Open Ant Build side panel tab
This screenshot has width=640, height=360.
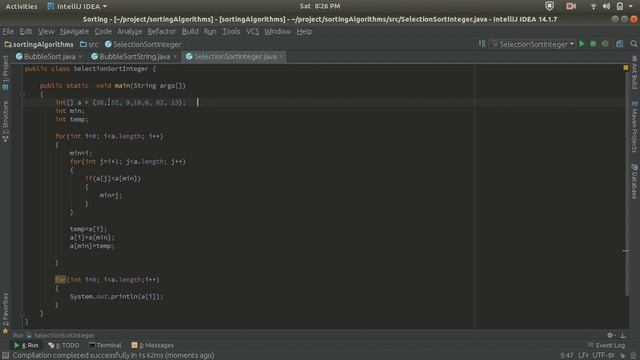coord(634,72)
